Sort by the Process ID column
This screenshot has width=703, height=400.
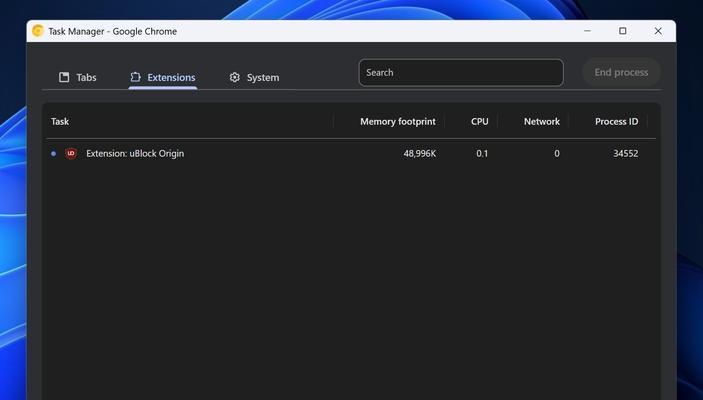(616, 122)
